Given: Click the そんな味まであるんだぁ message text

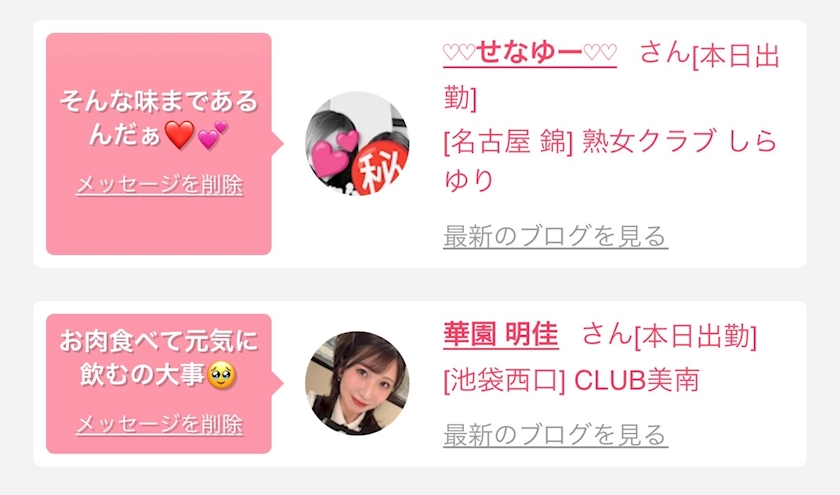Looking at the screenshot, I should coord(159,118).
